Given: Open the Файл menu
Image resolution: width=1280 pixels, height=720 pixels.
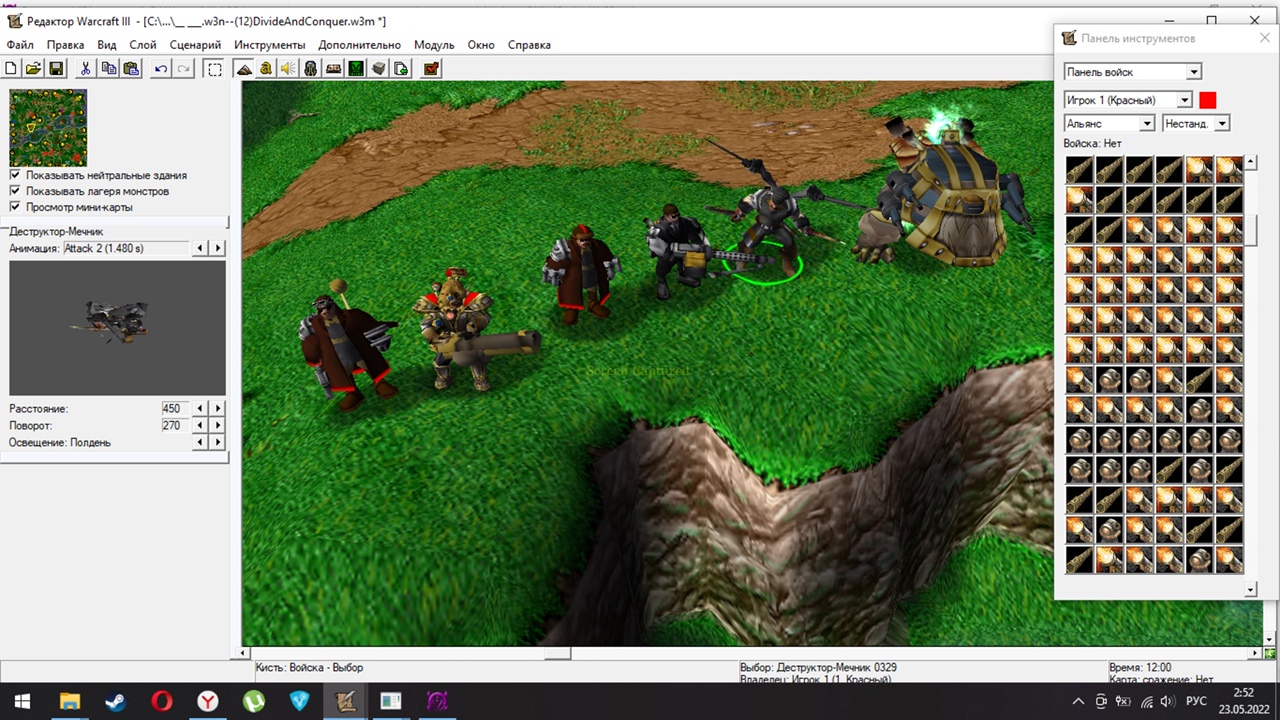Looking at the screenshot, I should [x=20, y=45].
